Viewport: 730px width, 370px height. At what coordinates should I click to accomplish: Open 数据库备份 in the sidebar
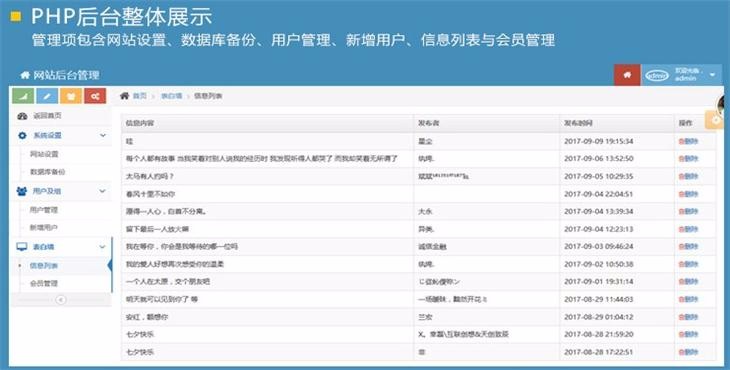pos(47,172)
